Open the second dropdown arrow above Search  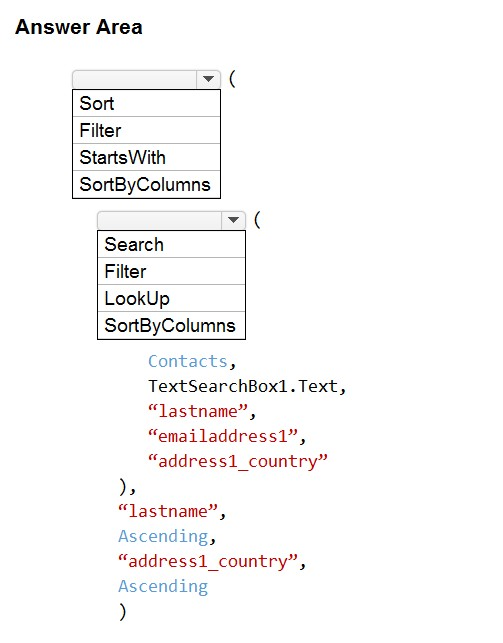click(x=233, y=220)
